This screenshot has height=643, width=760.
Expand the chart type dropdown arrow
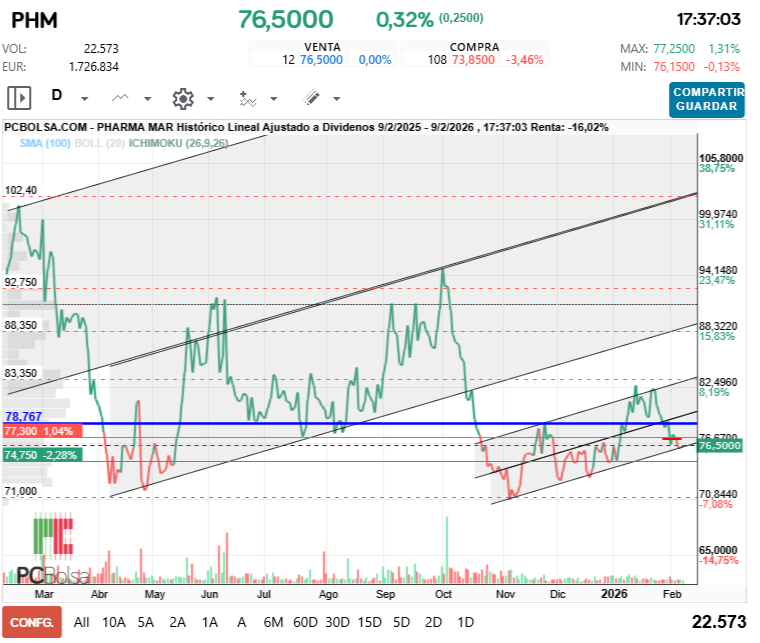tap(147, 99)
